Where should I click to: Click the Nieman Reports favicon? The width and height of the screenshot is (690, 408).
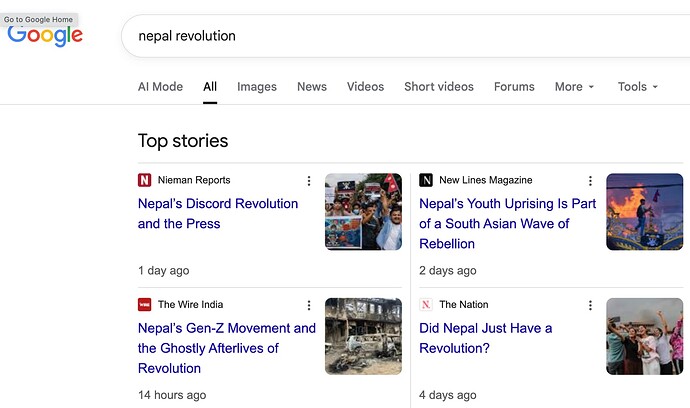144,180
